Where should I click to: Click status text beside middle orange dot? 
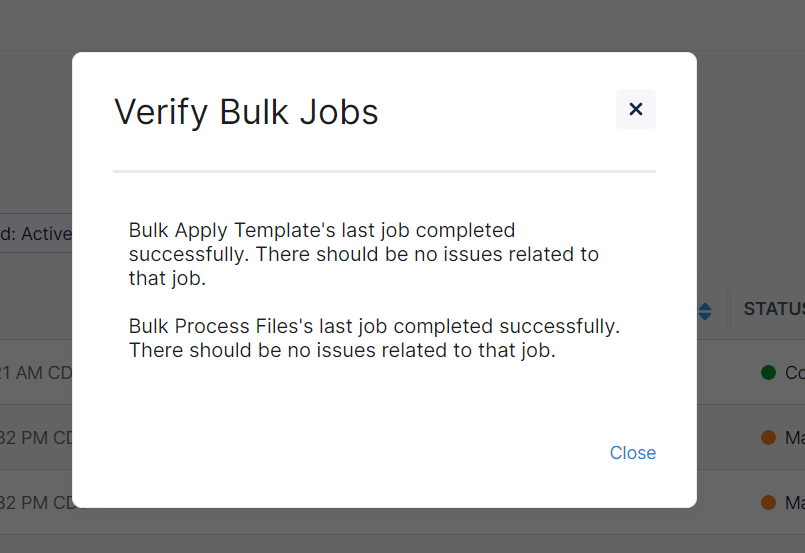click(794, 437)
